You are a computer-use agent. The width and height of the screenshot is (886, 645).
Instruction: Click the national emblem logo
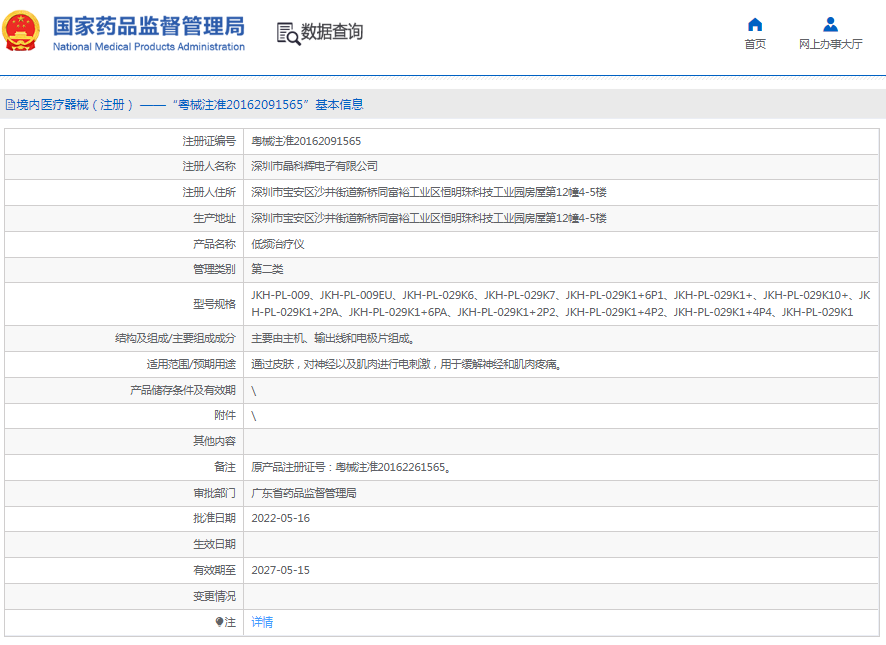click(21, 31)
